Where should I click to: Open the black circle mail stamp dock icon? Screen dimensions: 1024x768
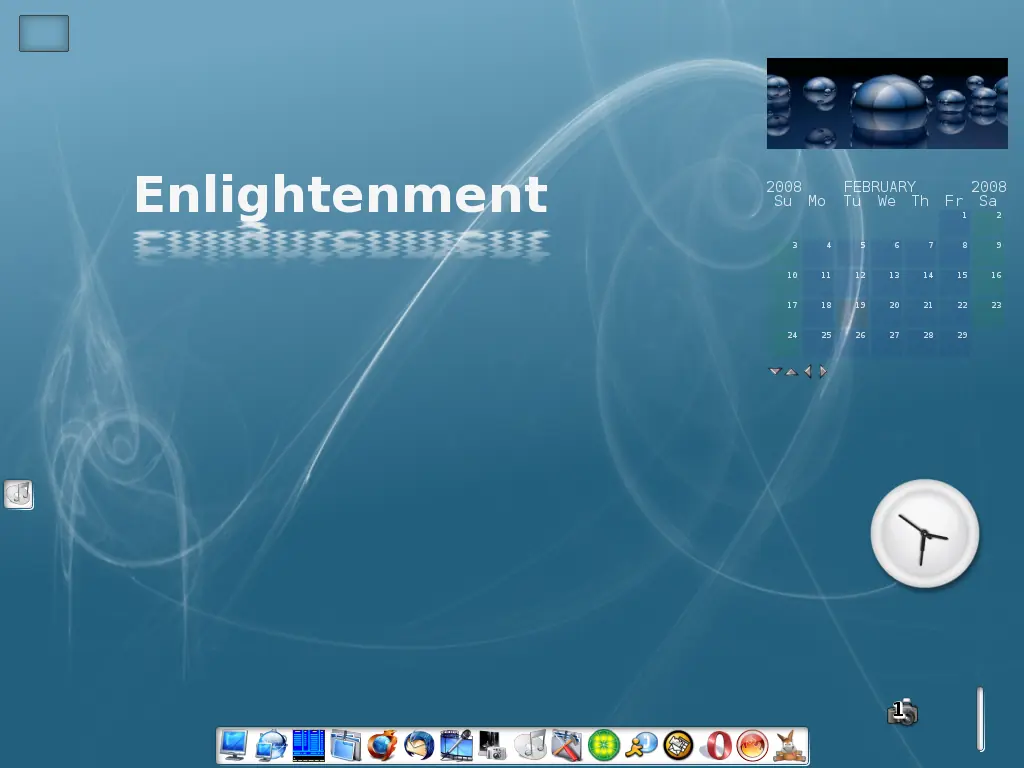(679, 745)
